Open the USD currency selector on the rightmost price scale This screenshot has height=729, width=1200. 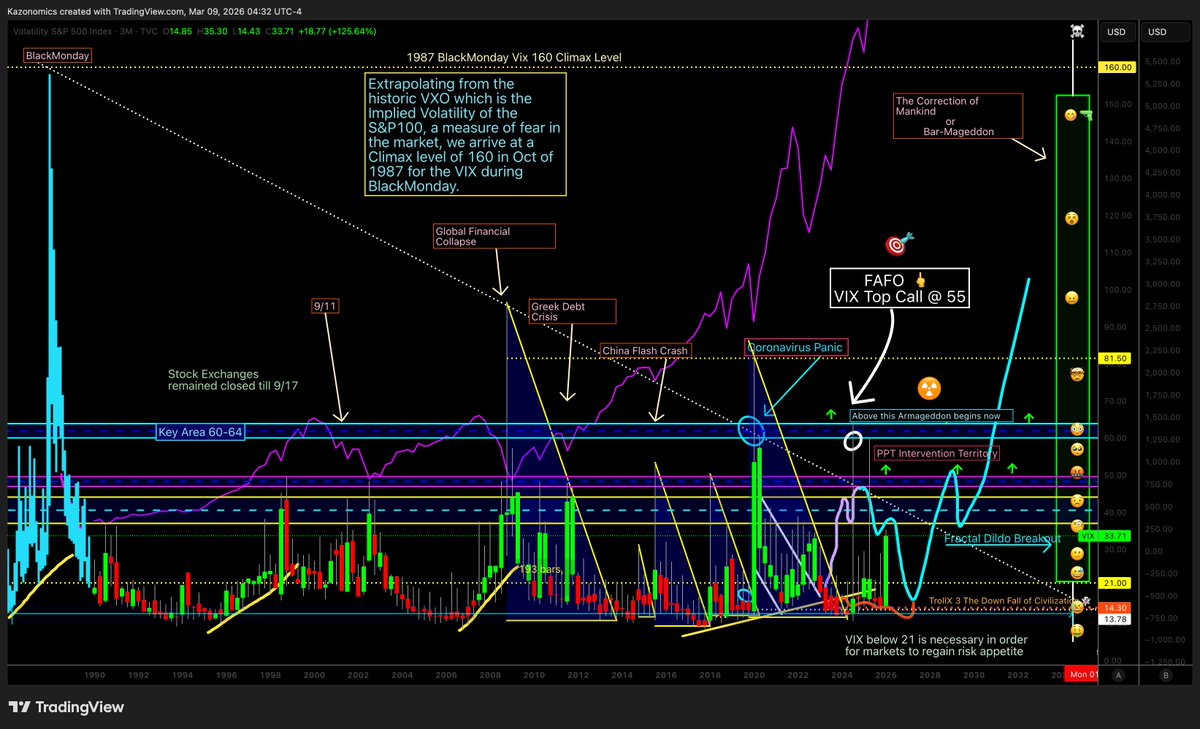tap(1157, 32)
